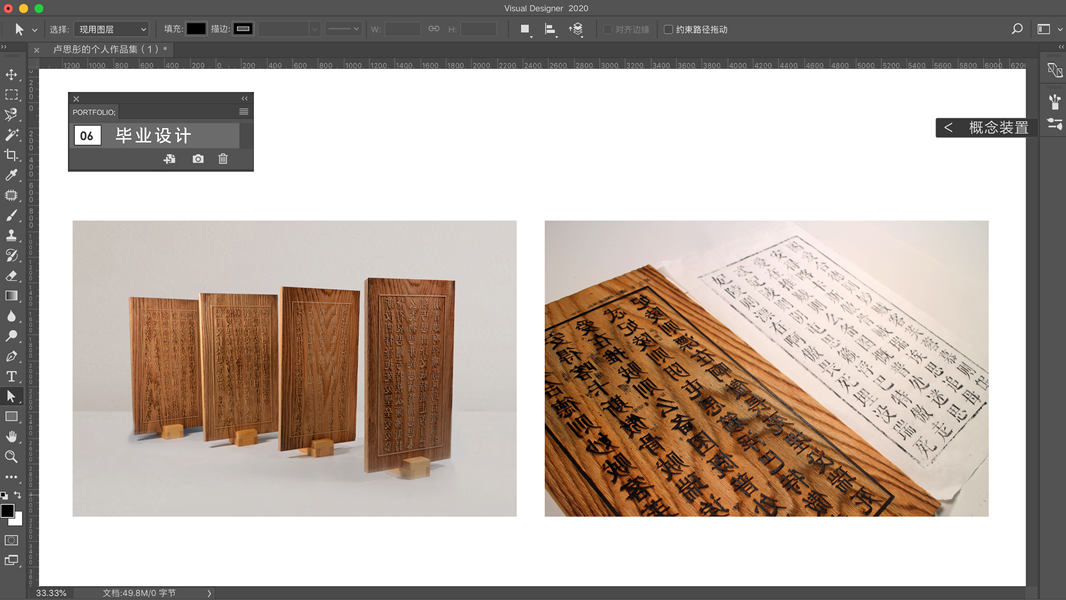
Task: Select the Pen tool
Action: pyautogui.click(x=12, y=356)
